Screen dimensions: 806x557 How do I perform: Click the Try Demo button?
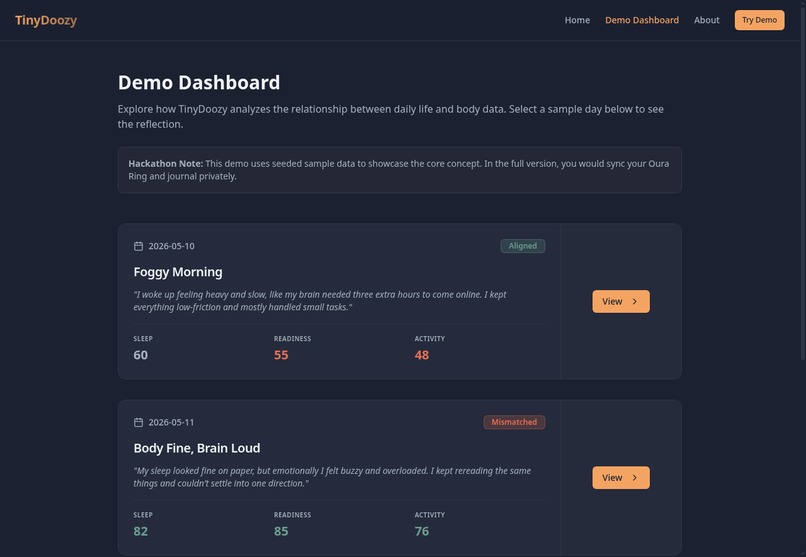coord(759,20)
